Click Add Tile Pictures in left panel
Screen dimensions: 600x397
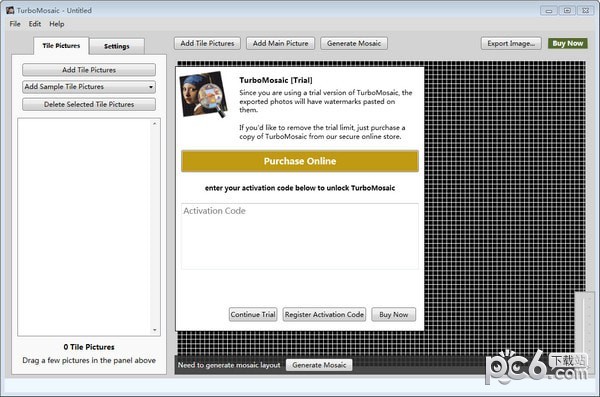[89, 70]
